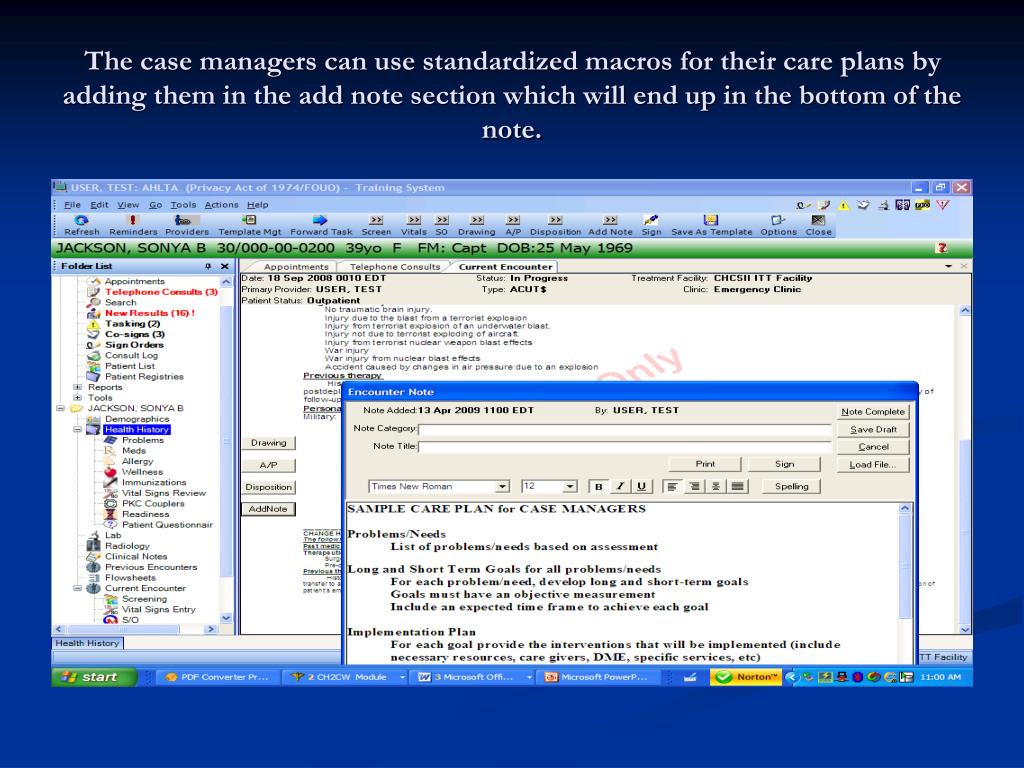Viewport: 1024px width, 768px height.
Task: Open the Help menu
Action: (x=257, y=204)
